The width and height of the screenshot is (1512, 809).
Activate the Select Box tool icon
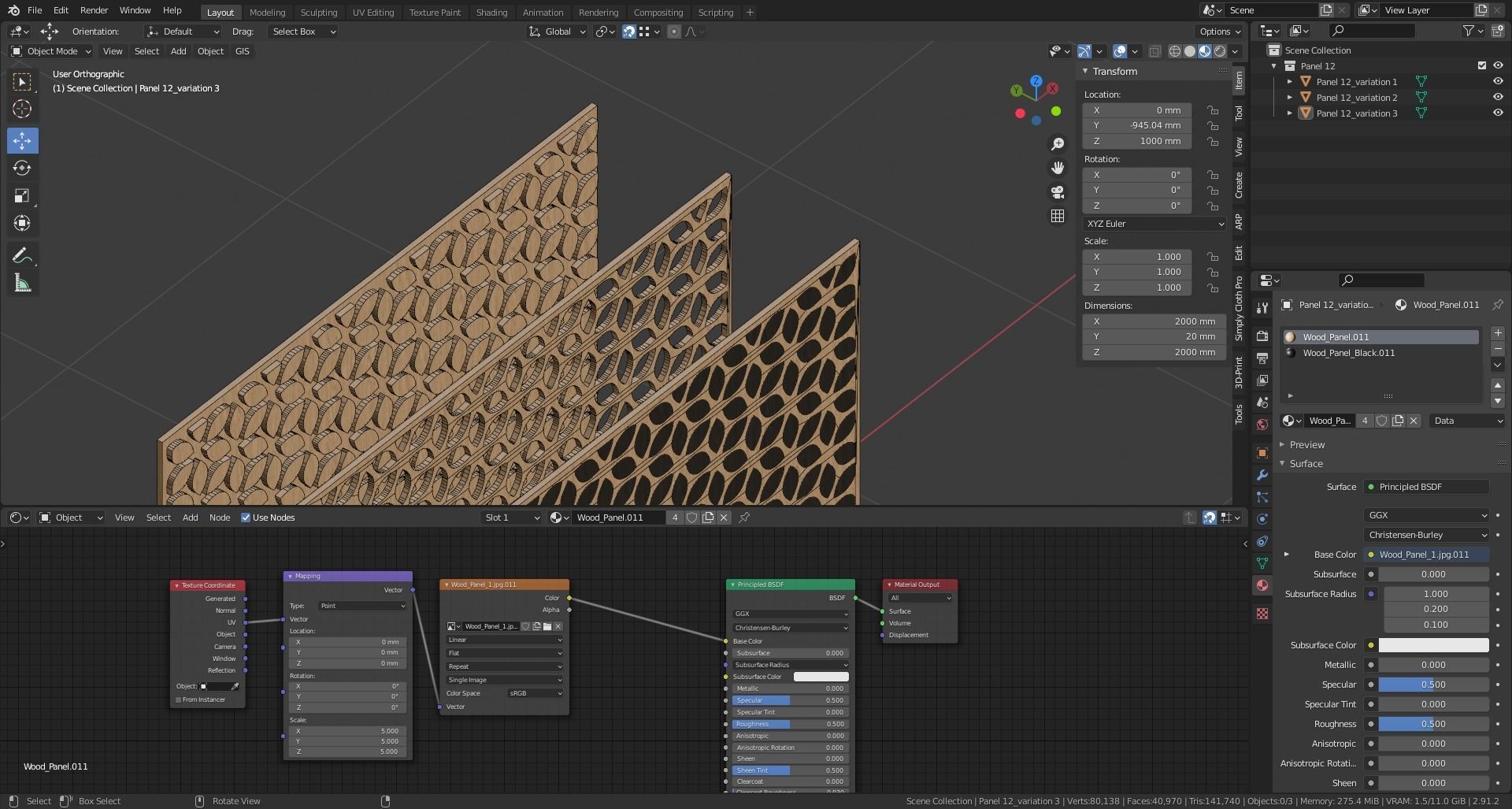point(22,82)
